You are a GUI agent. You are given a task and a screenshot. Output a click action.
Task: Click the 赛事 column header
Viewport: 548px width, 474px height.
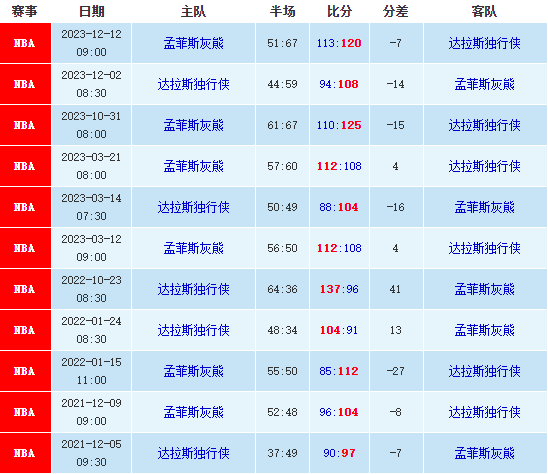pyautogui.click(x=24, y=12)
